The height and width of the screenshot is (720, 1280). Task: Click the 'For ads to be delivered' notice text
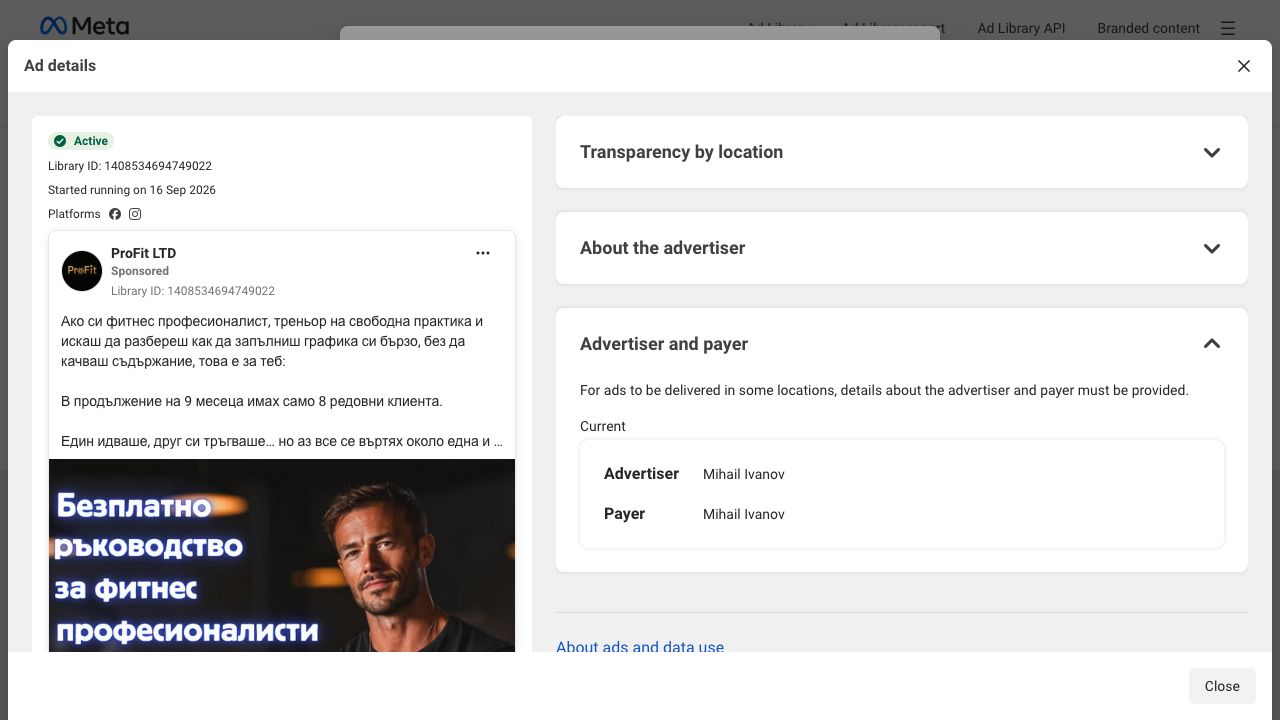(x=884, y=390)
